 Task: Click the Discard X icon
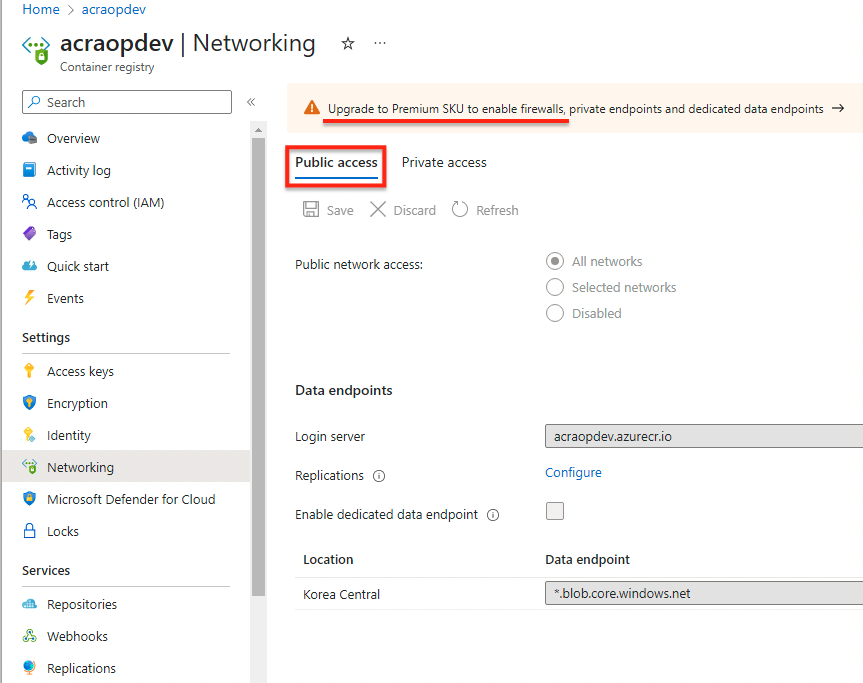click(378, 209)
